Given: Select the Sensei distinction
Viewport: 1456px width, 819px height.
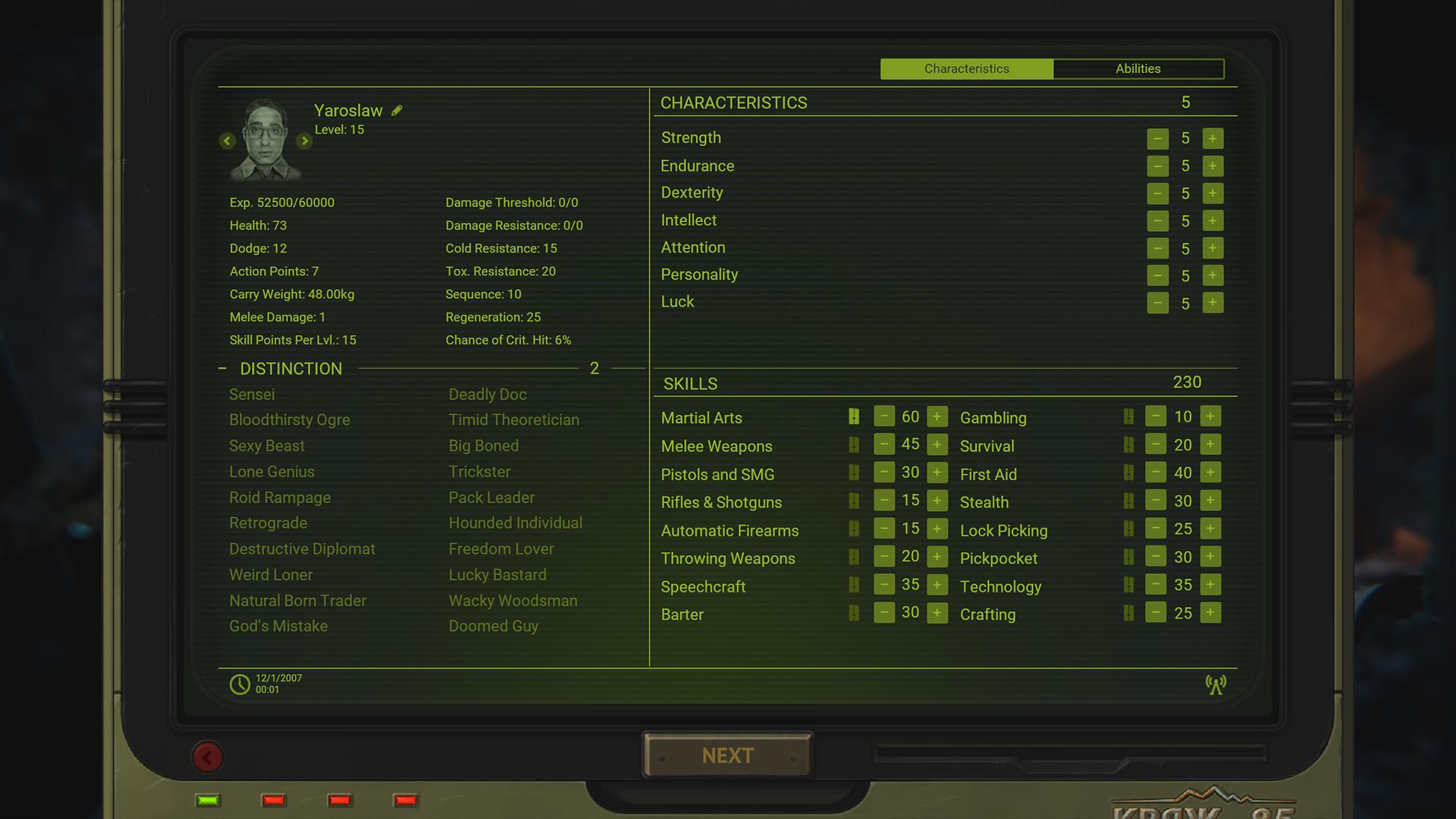Looking at the screenshot, I should tap(252, 394).
